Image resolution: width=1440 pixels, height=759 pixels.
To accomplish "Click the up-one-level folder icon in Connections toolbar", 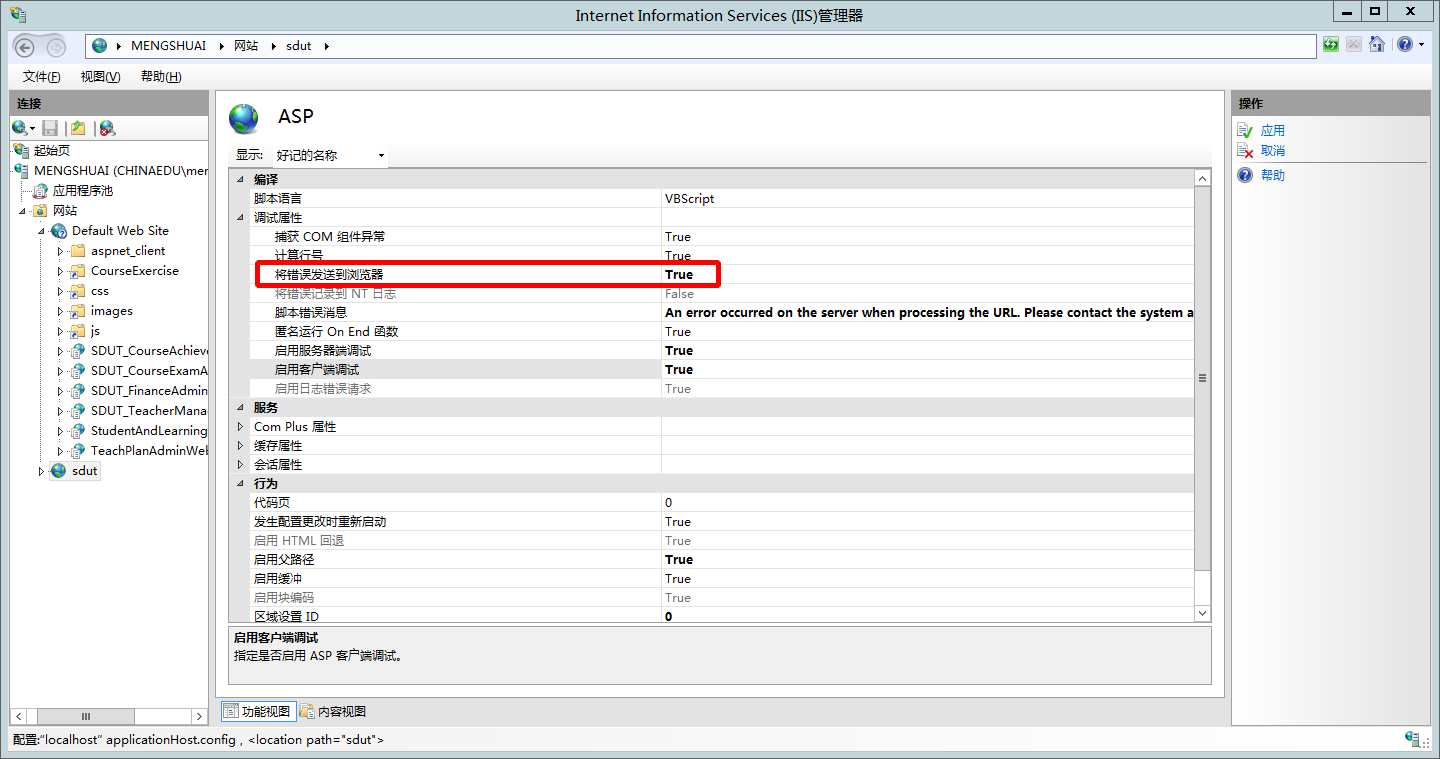I will point(78,128).
